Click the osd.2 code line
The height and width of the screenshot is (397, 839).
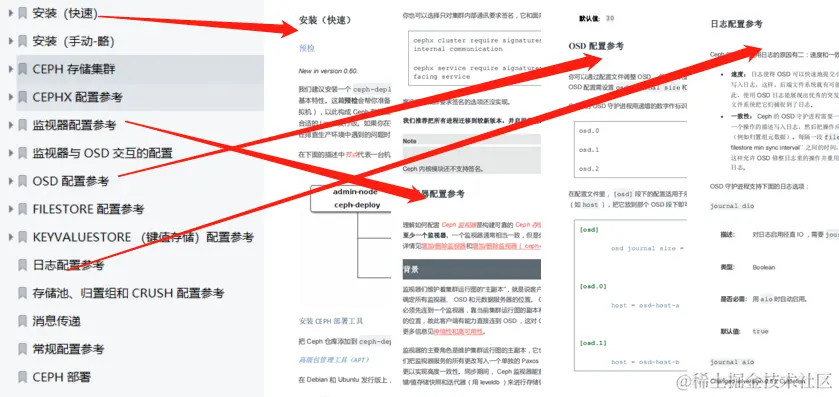coord(589,169)
